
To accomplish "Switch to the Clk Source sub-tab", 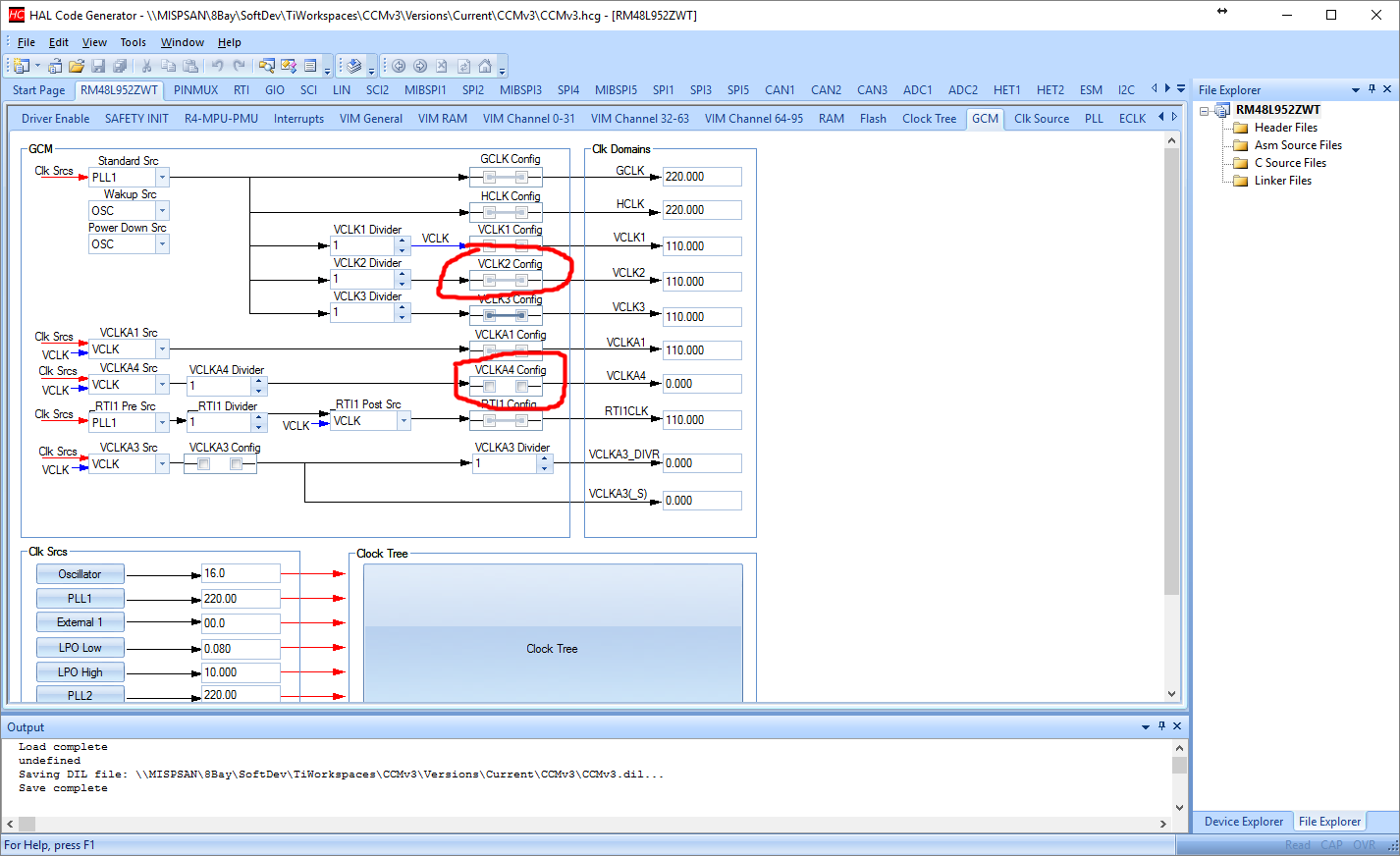I will (x=1042, y=119).
